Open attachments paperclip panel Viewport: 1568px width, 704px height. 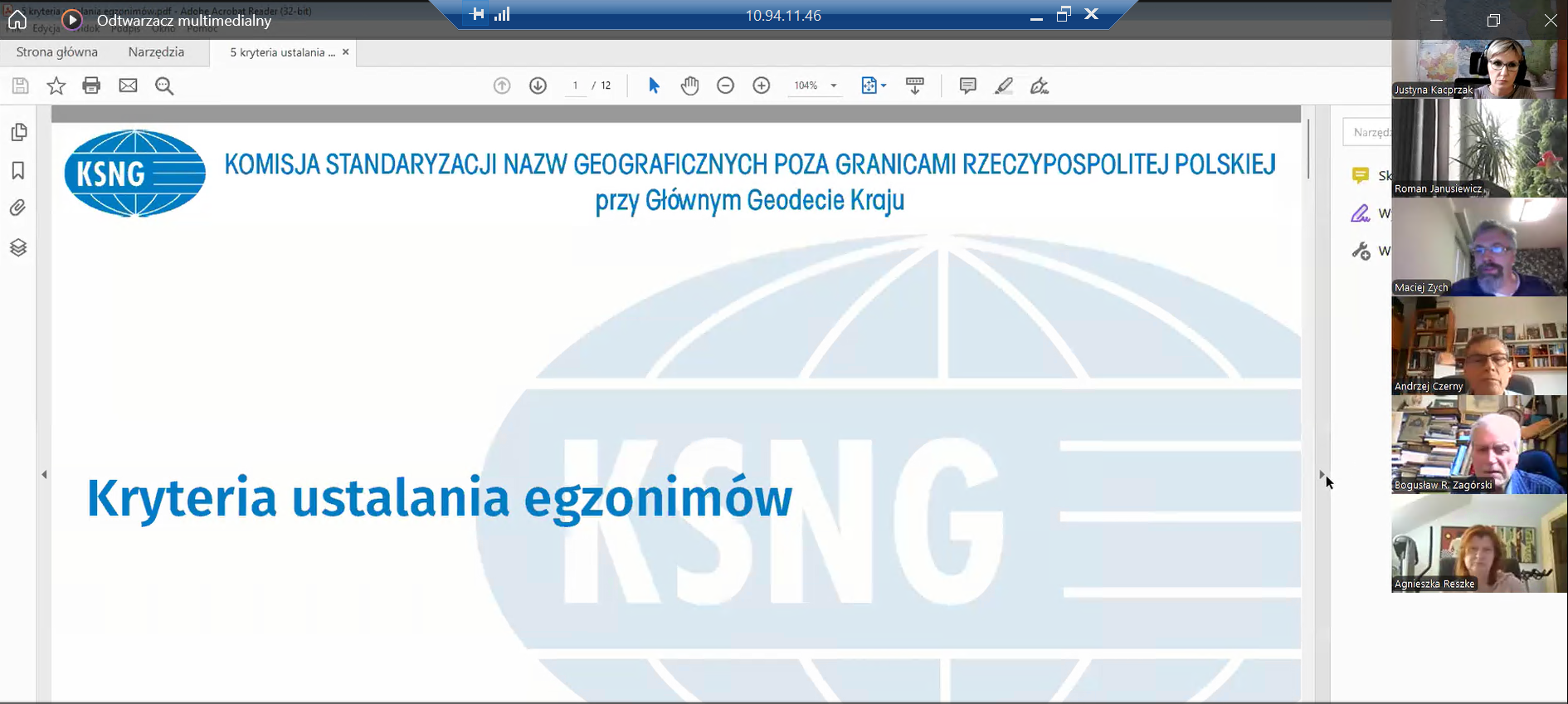tap(18, 208)
